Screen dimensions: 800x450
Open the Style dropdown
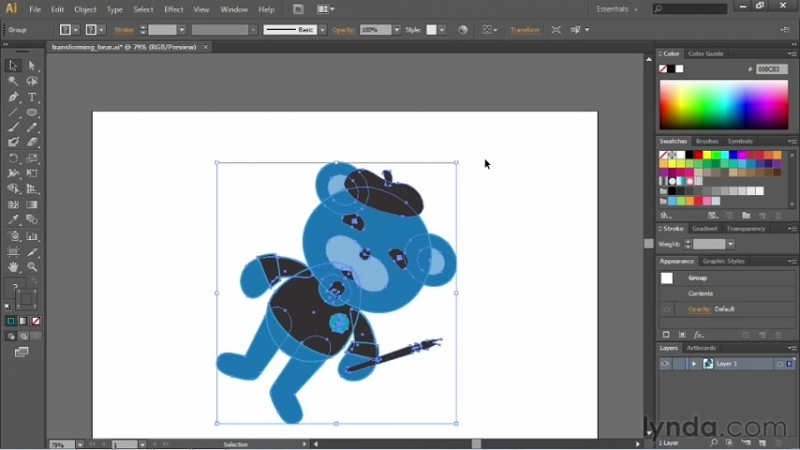click(442, 30)
